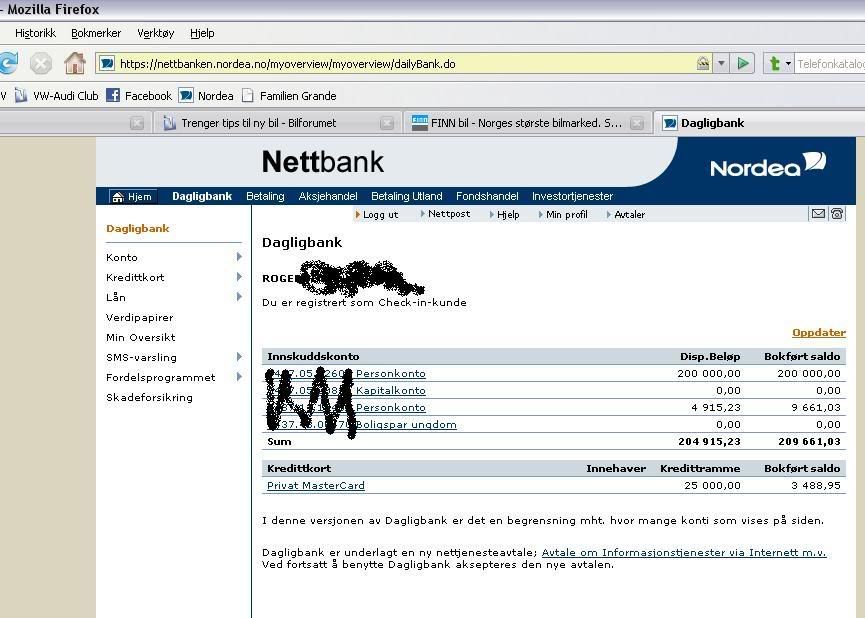Click the Firefox Home toolbar icon
Viewport: 865px width, 618px height.
[x=74, y=63]
